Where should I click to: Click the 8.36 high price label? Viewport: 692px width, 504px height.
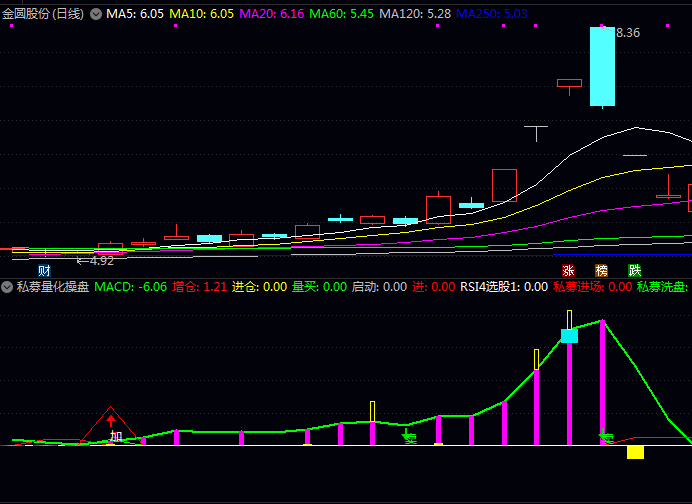628,33
